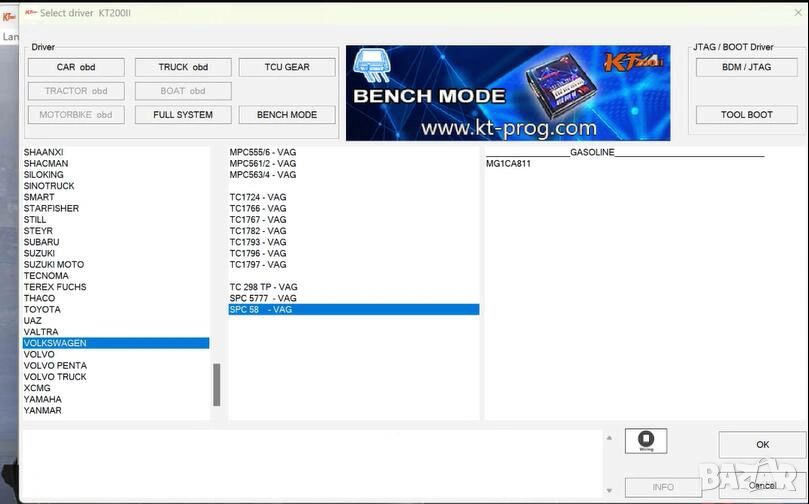Click the brand list scrollbar thumb
The height and width of the screenshot is (504, 809).
pyautogui.click(x=217, y=384)
